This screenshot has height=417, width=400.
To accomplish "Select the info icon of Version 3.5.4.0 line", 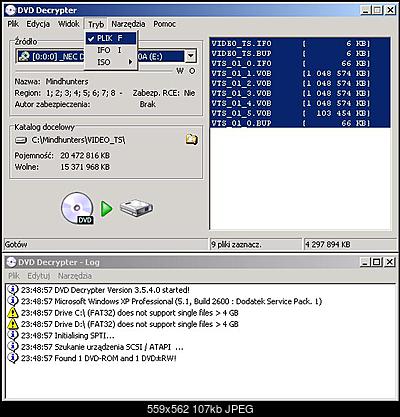I will tap(13, 290).
